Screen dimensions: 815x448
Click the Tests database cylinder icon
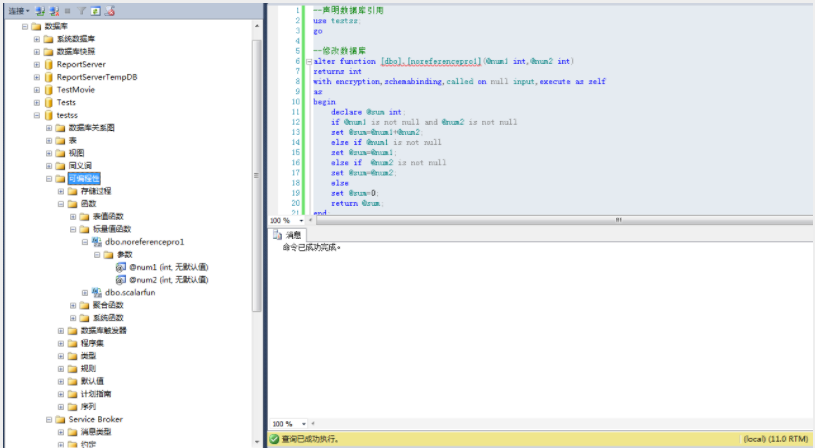48,102
